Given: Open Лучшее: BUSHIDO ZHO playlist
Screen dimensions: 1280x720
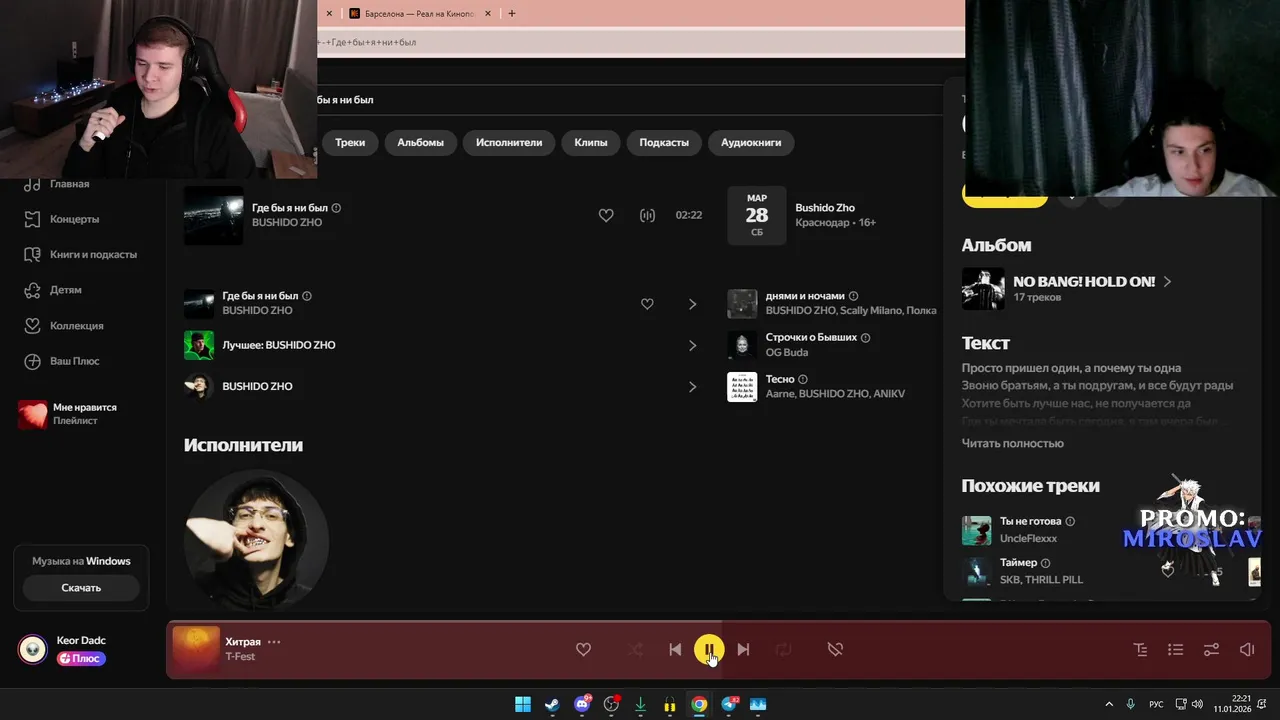Looking at the screenshot, I should pos(279,345).
